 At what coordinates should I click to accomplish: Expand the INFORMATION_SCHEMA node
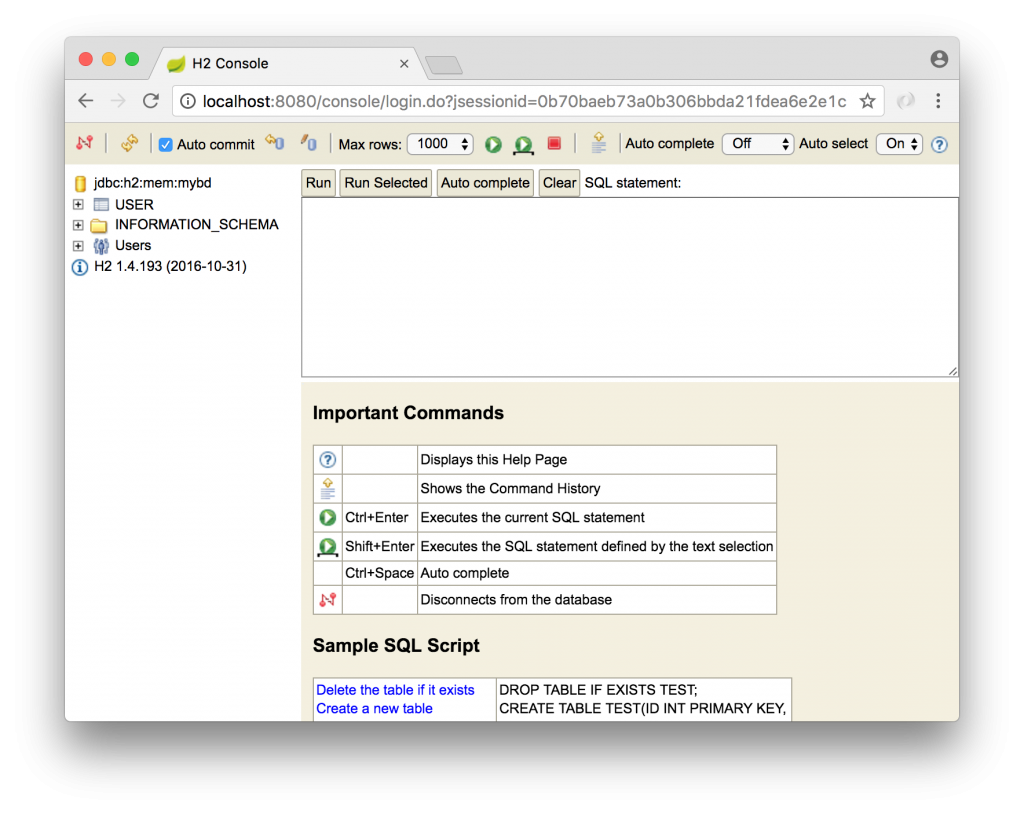pos(78,225)
